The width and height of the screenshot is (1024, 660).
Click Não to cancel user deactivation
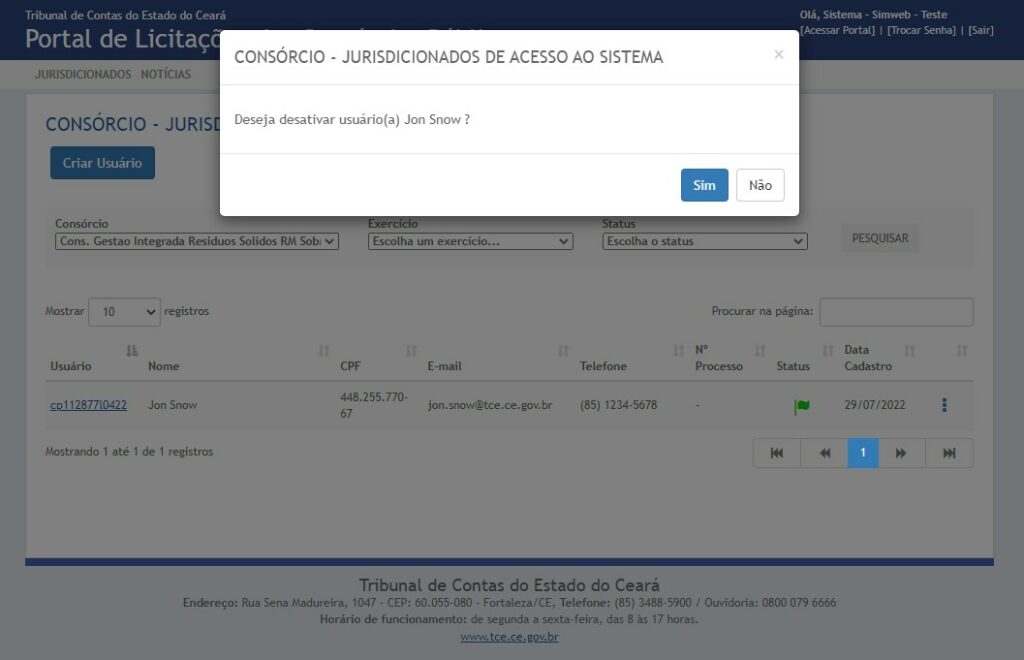760,185
